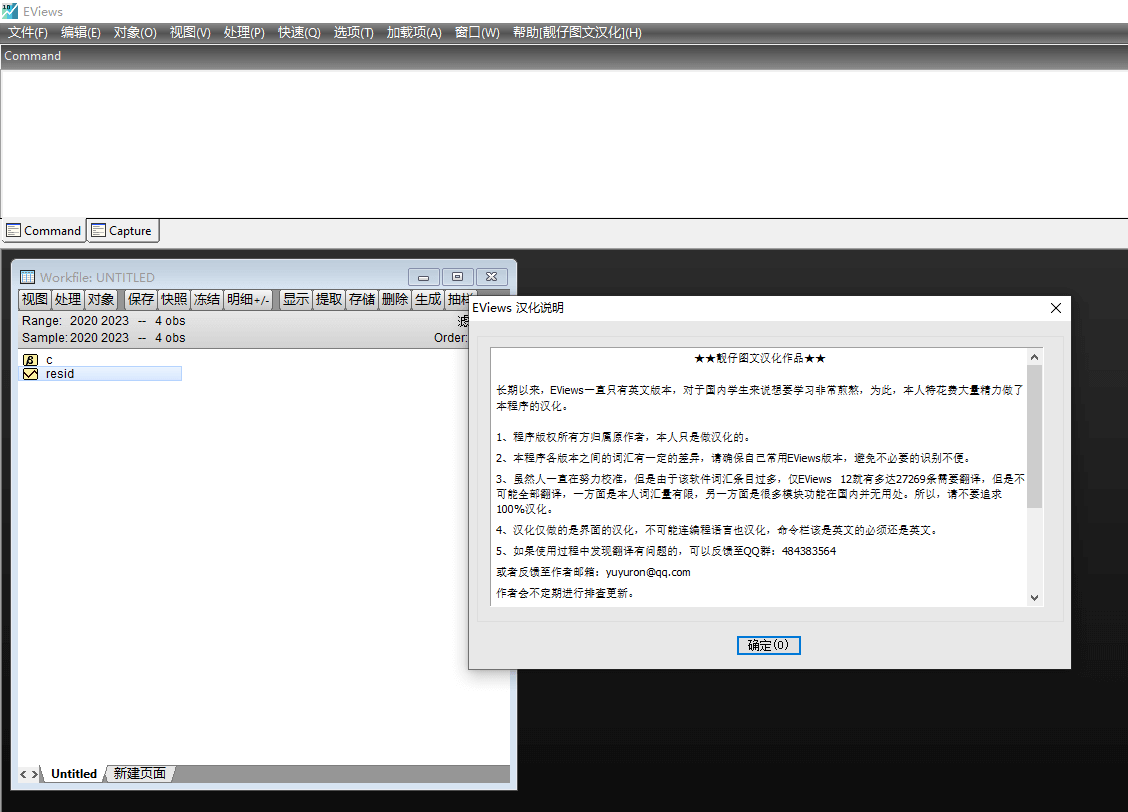Open the 帮助[靓仔图文汉化](H) menu
The width and height of the screenshot is (1128, 812).
(577, 32)
